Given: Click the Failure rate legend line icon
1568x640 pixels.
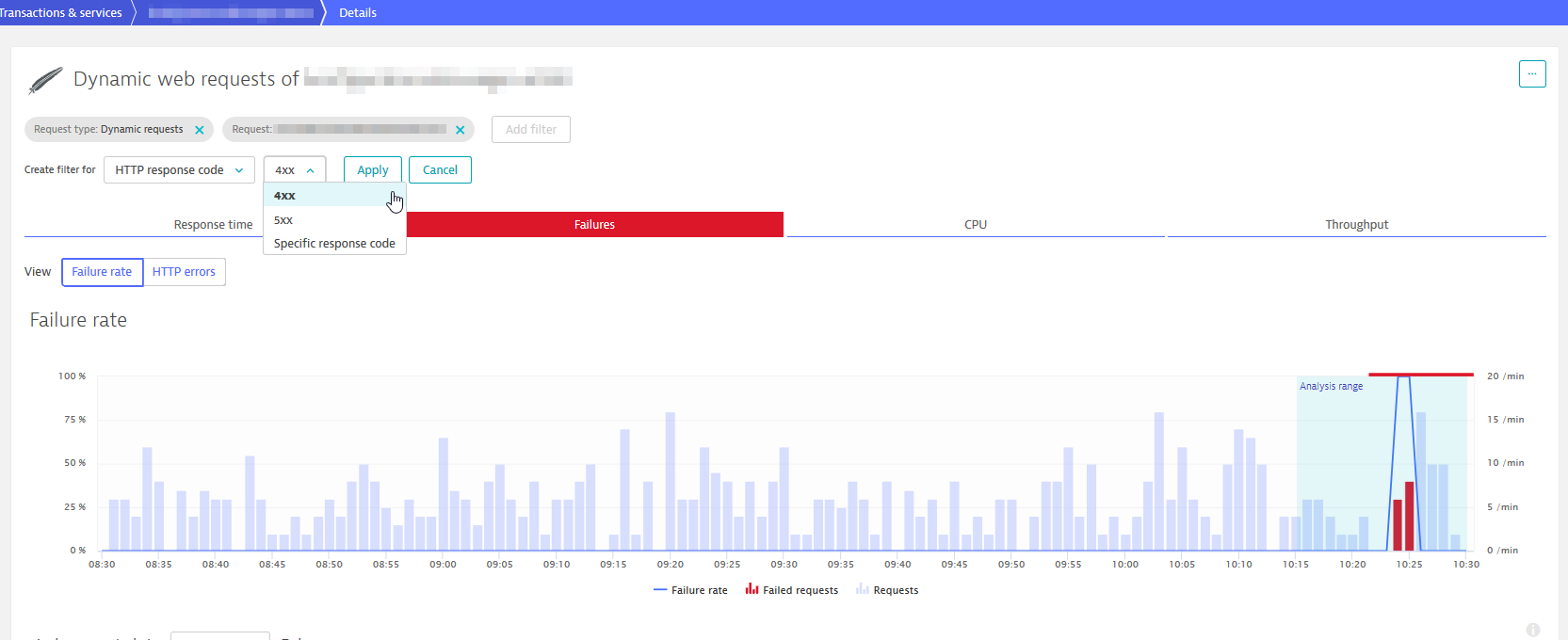Looking at the screenshot, I should point(659,590).
